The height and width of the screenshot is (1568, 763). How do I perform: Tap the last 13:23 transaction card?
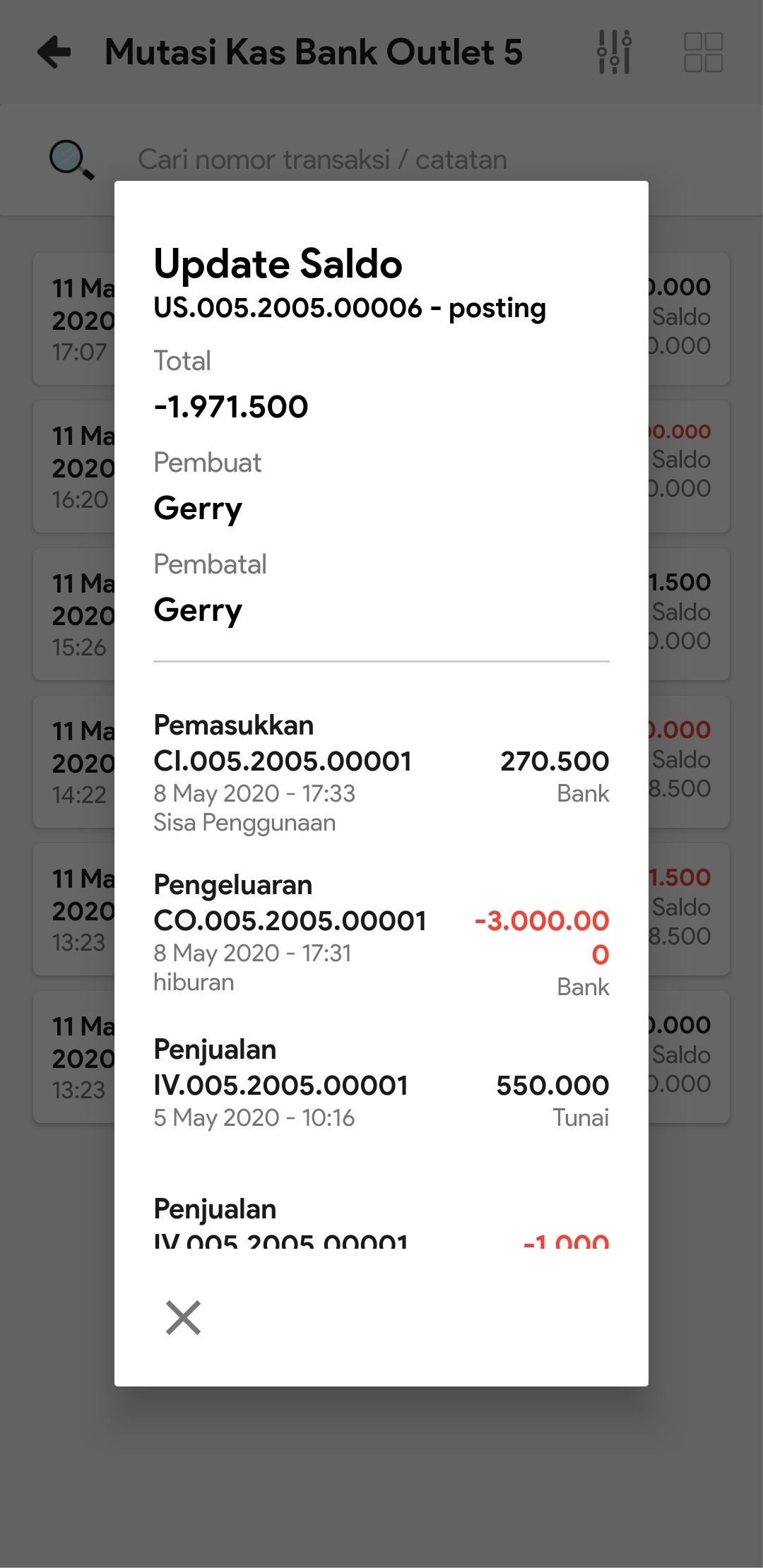pos(74,1057)
